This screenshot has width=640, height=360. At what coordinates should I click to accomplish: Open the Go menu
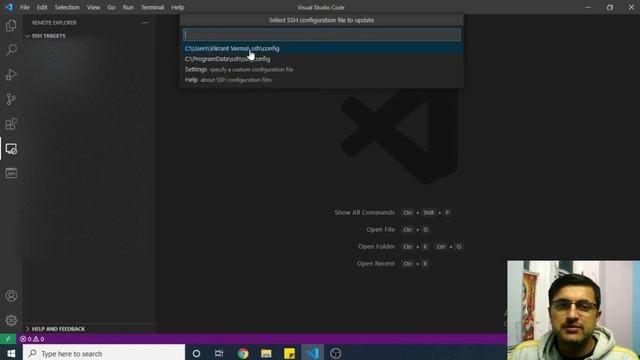click(x=111, y=7)
